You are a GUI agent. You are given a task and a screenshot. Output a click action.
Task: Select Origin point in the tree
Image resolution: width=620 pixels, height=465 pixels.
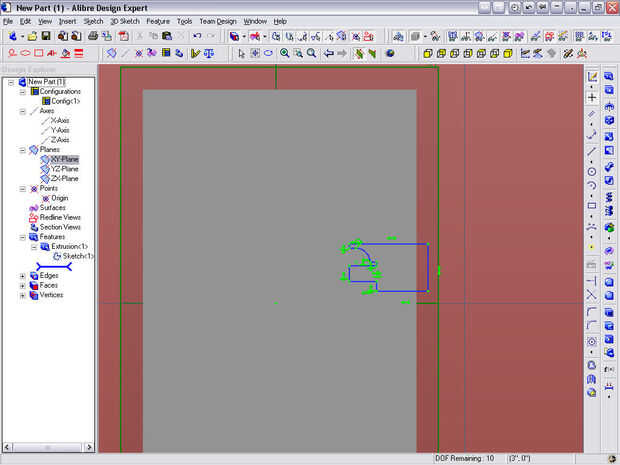point(60,198)
